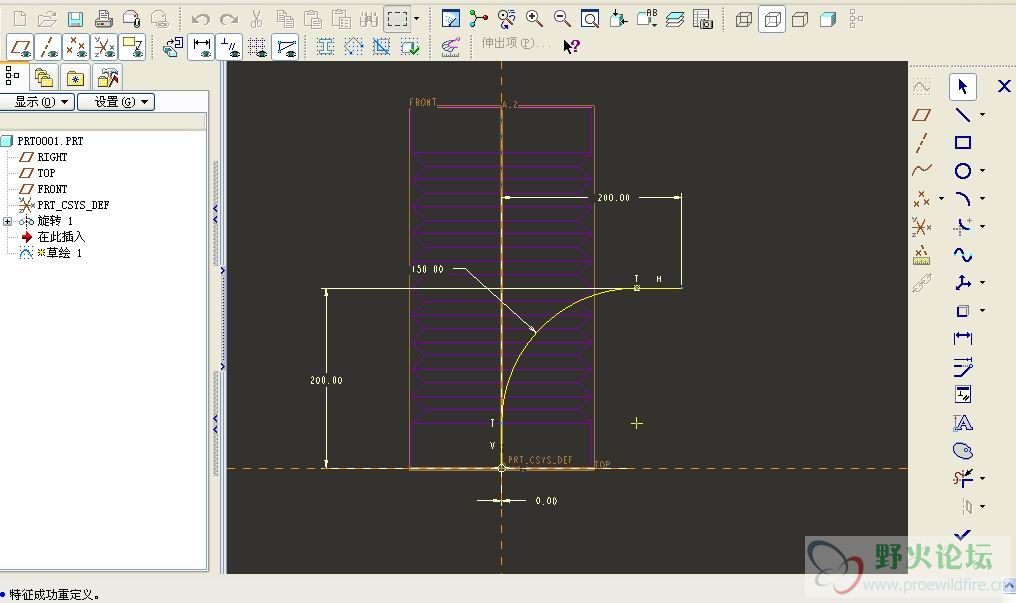Open the selection box dropdown arrow
The width and height of the screenshot is (1016, 603).
[x=417, y=19]
